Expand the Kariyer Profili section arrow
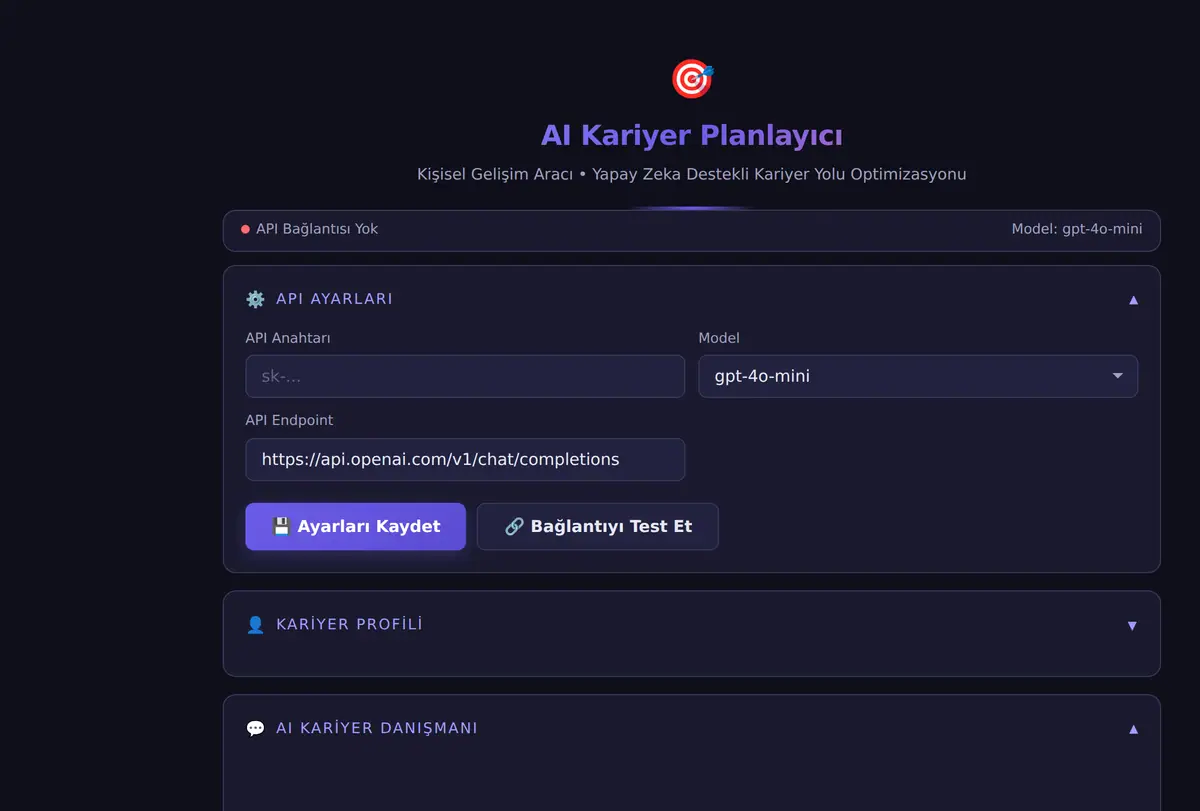The width and height of the screenshot is (1200, 811). click(x=1133, y=625)
